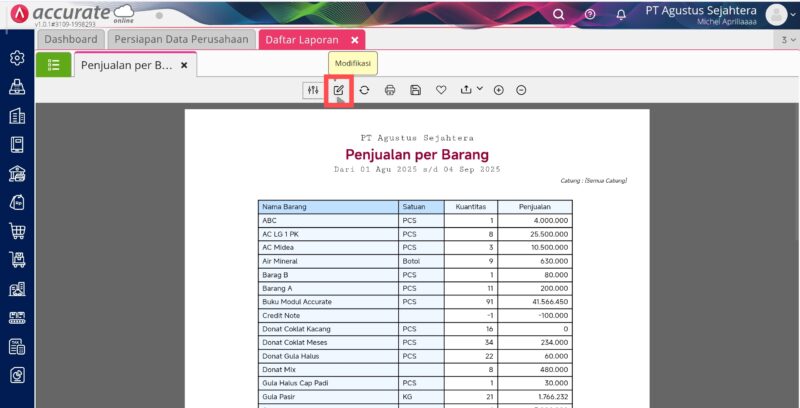Zoom out the report with minus icon

522,90
